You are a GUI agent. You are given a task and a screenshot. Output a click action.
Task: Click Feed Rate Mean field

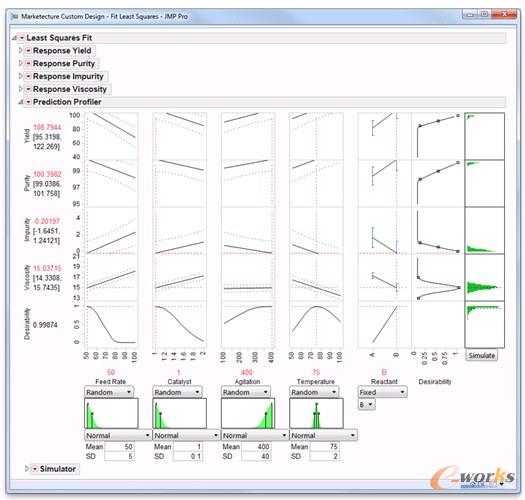coord(119,446)
